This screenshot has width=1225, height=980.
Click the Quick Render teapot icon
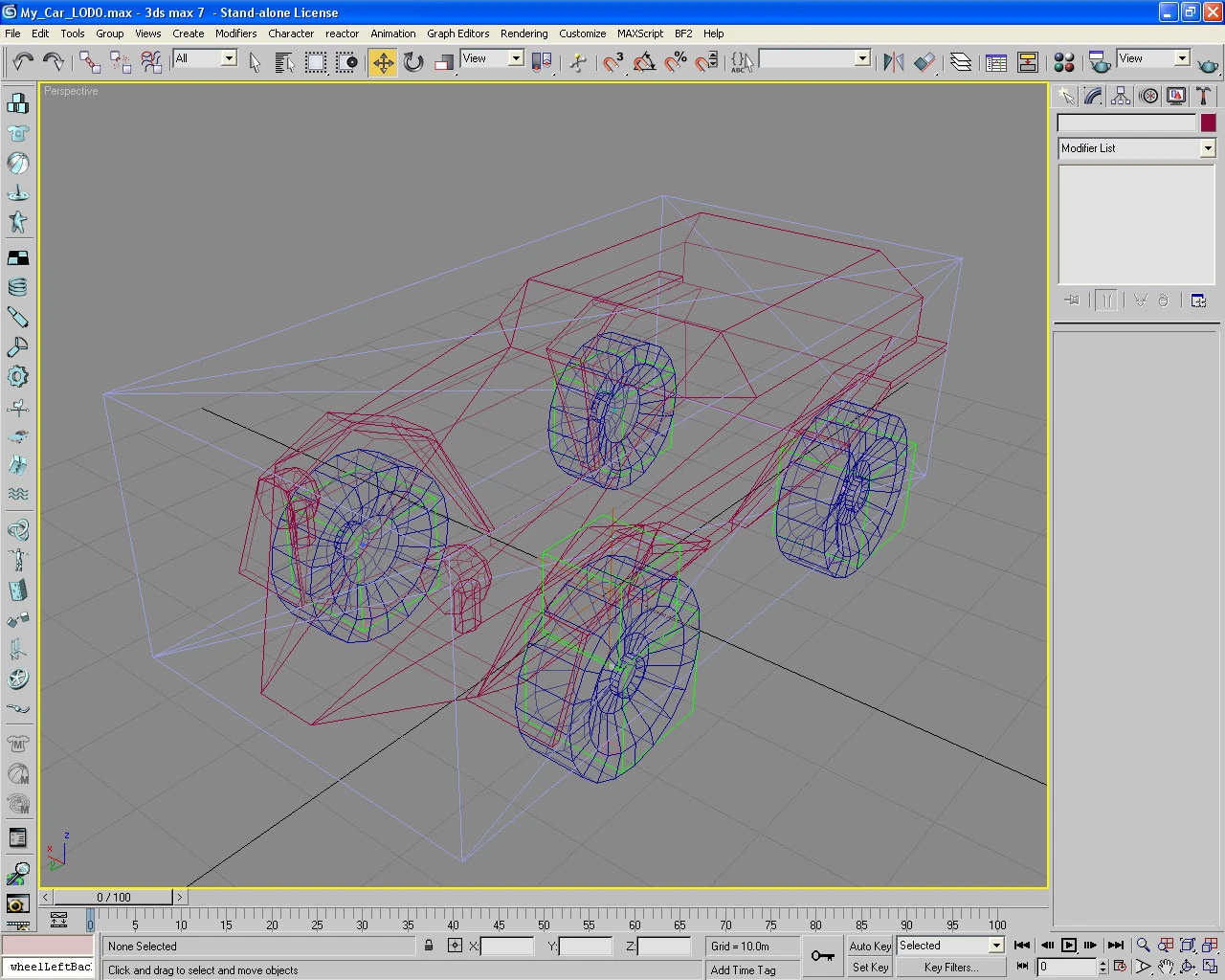(x=1208, y=64)
